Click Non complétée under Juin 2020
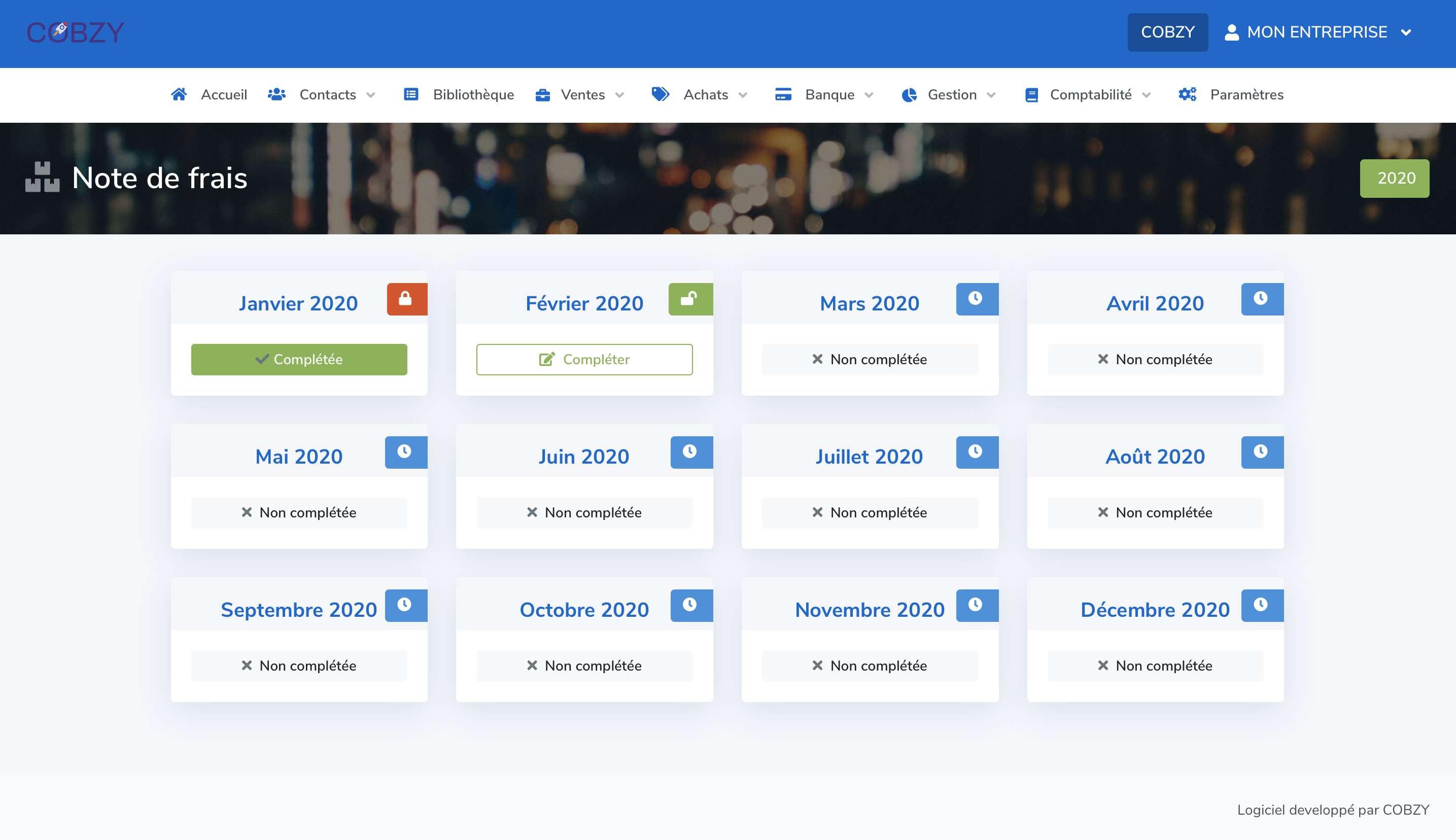The height and width of the screenshot is (840, 1456). tap(584, 512)
